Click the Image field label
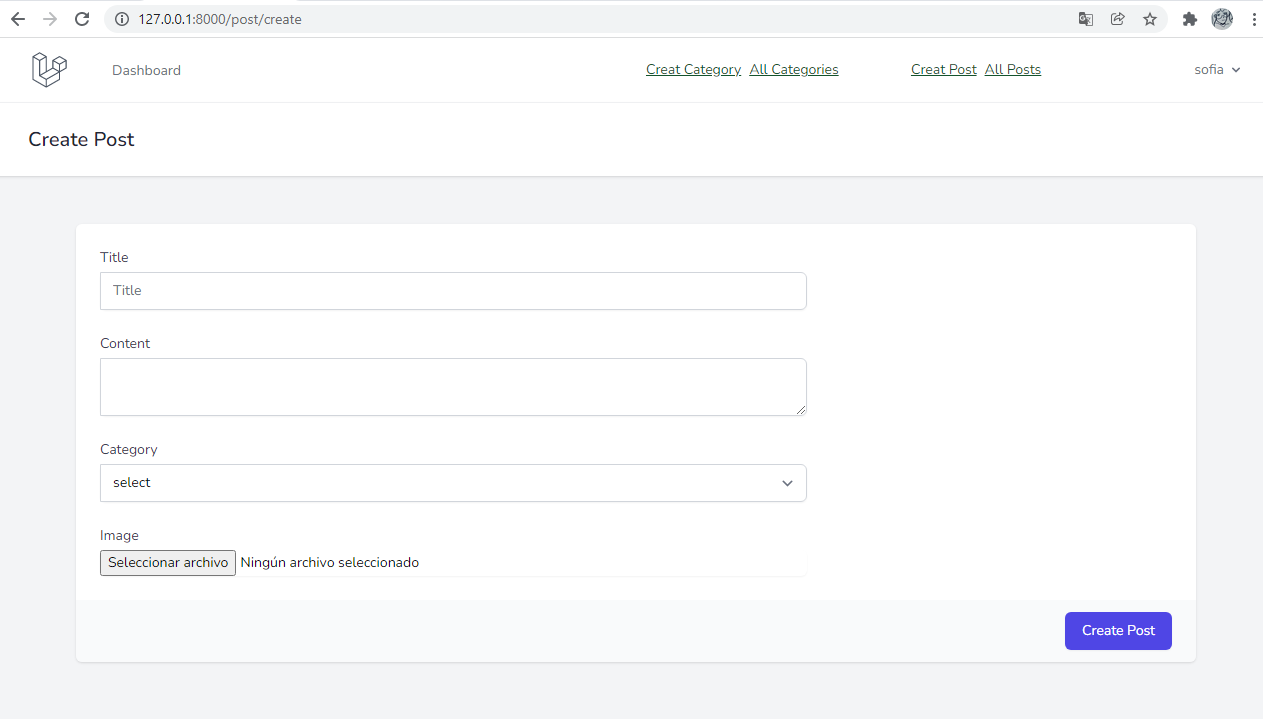The height and width of the screenshot is (719, 1263). [119, 536]
